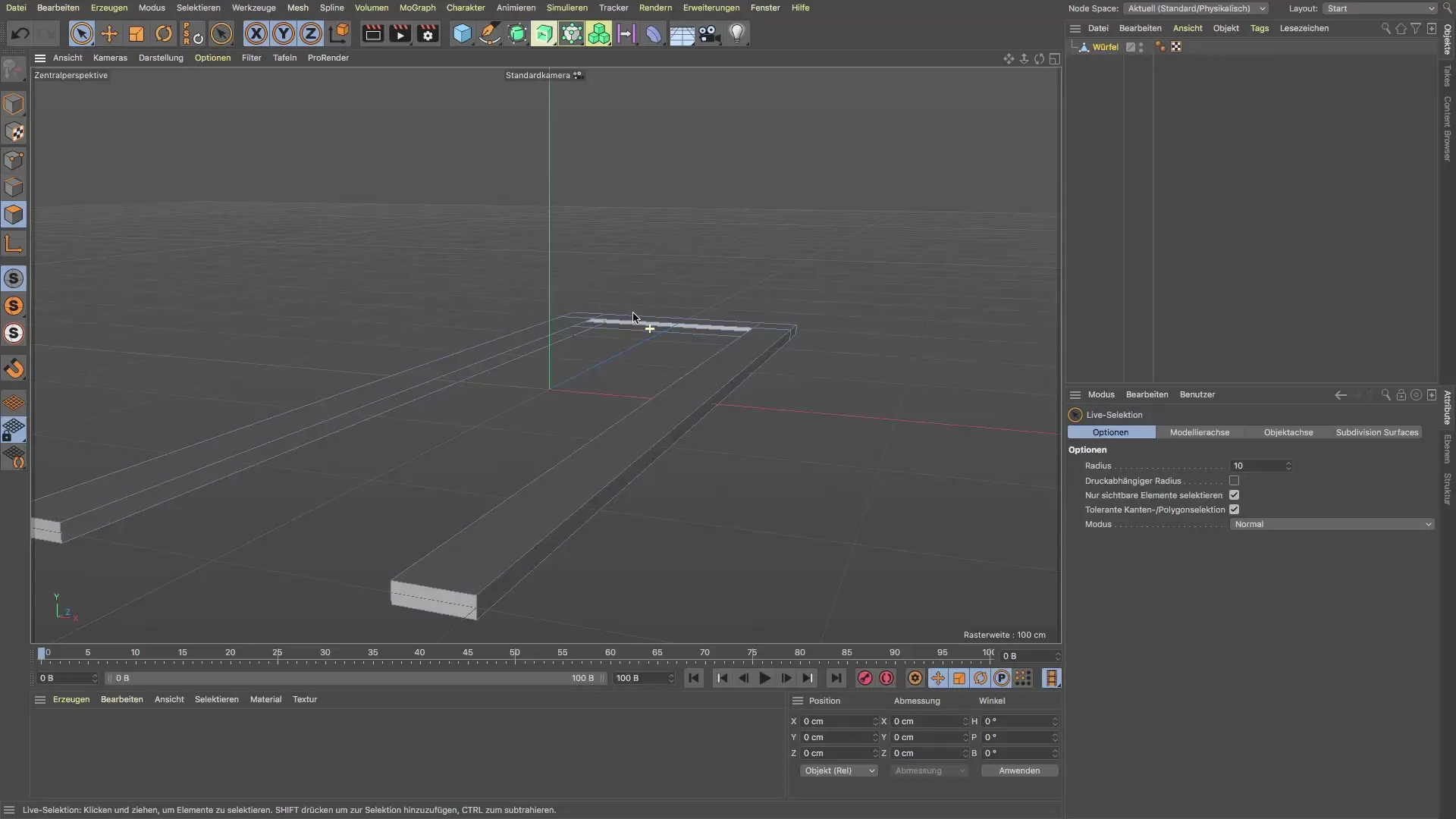This screenshot has width=1456, height=819.
Task: Add a Cube primitive
Action: 462,33
